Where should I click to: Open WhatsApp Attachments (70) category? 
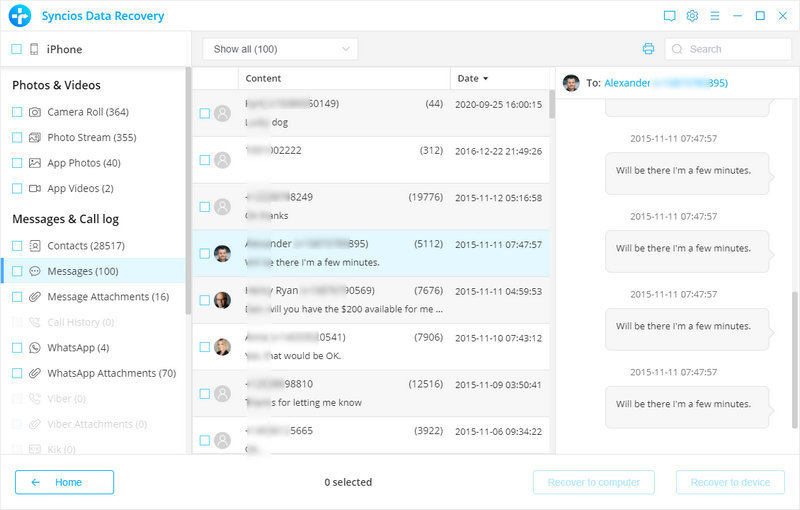click(x=112, y=373)
